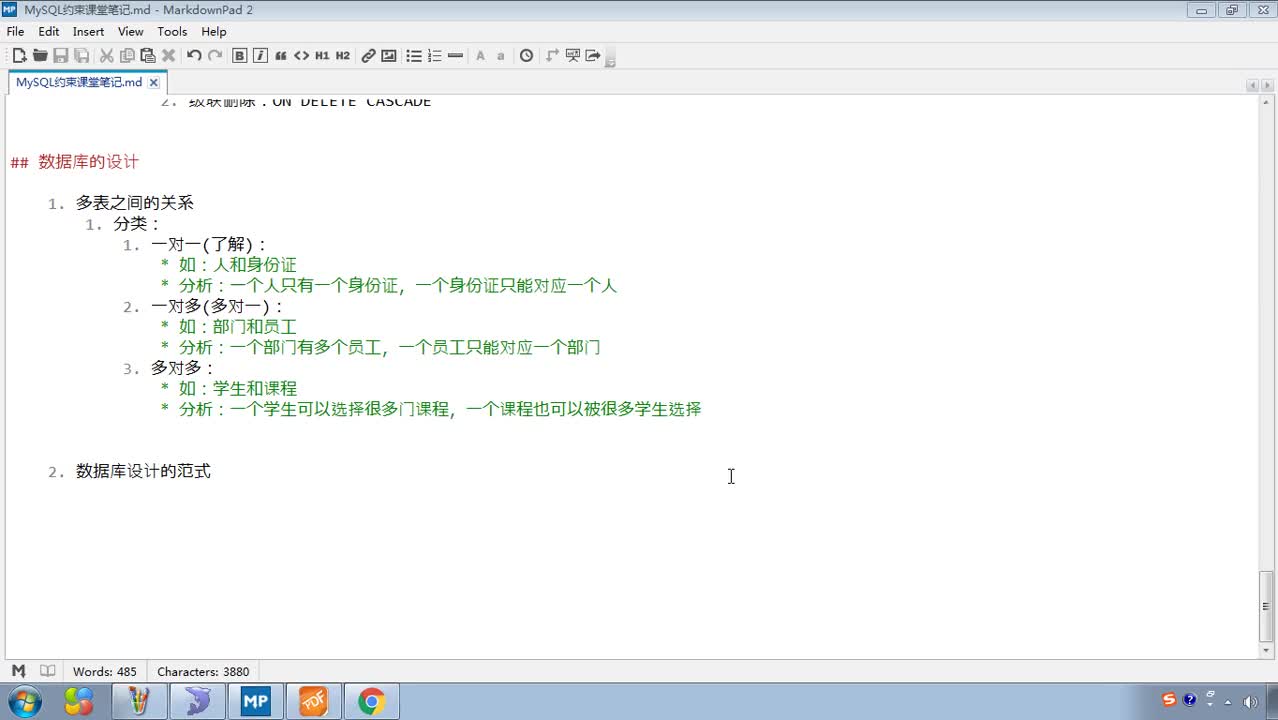Apply bold formatting with B icon
1278x720 pixels.
(x=240, y=56)
